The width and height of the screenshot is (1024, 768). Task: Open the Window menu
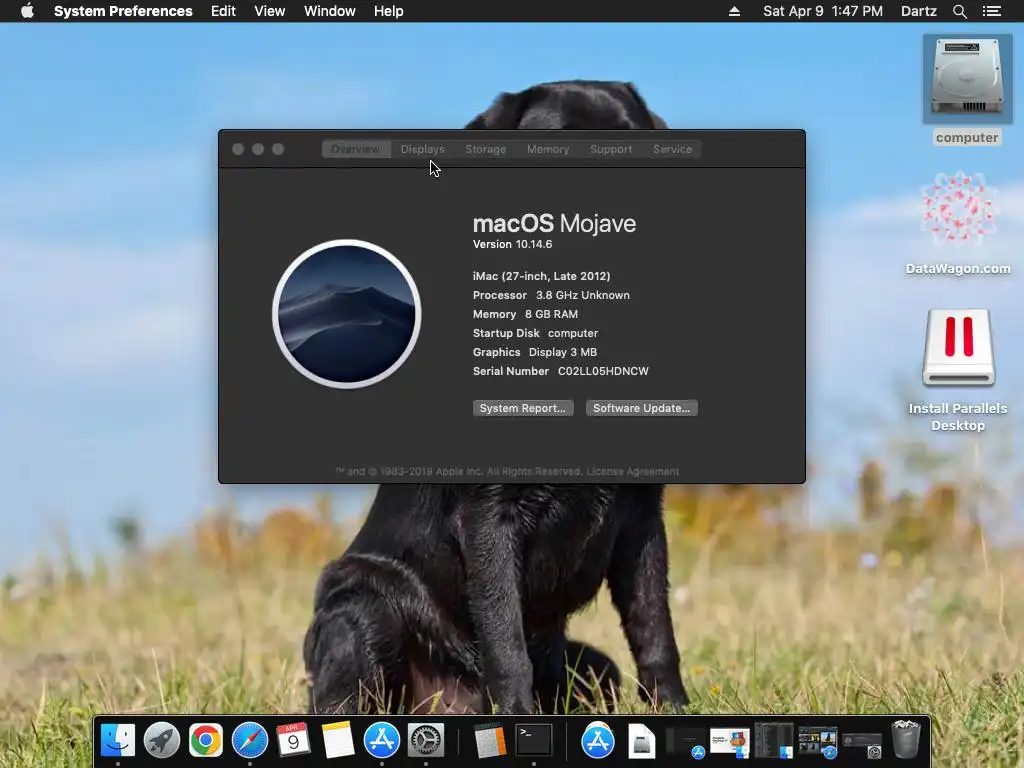329,11
